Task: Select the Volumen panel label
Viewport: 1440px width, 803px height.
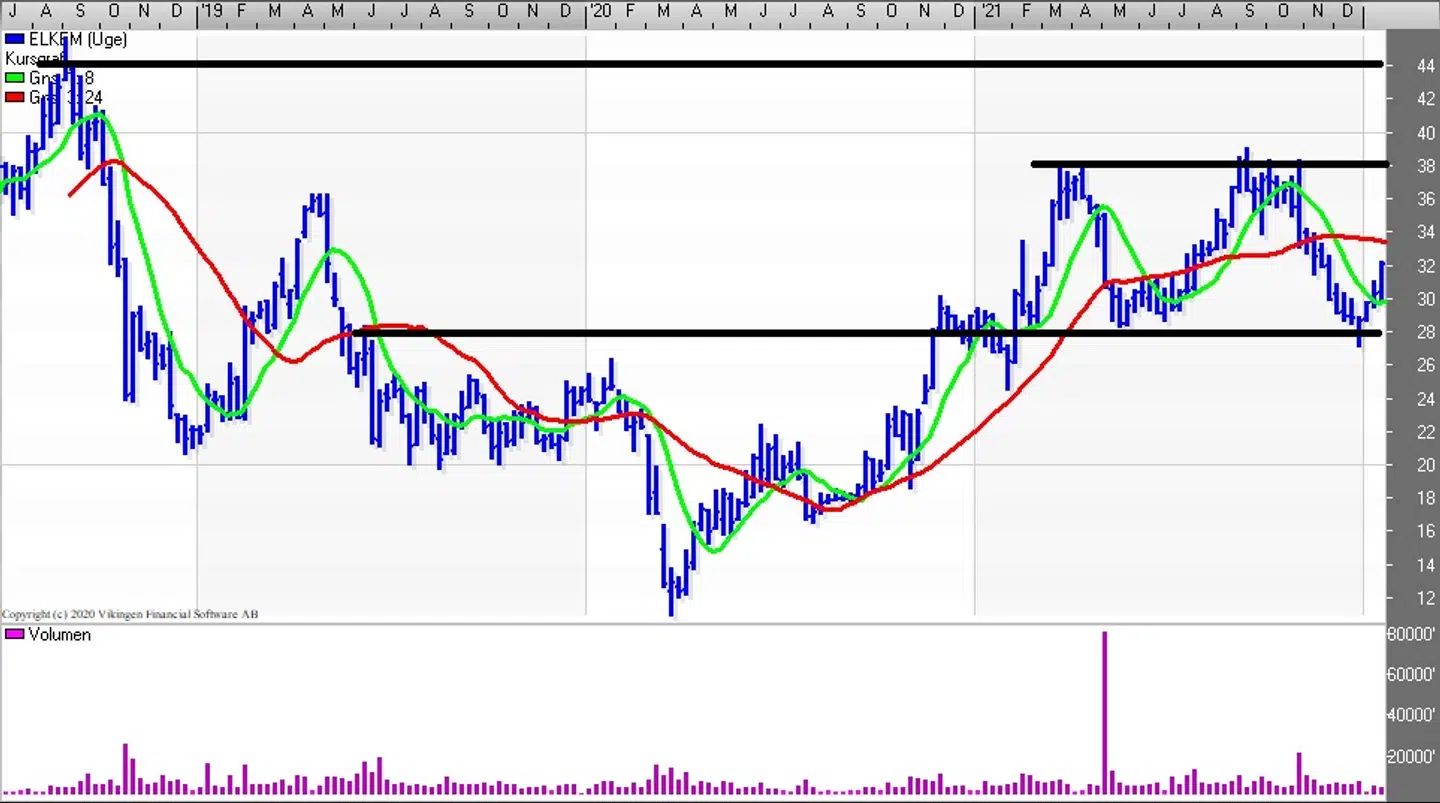Action: 59,635
